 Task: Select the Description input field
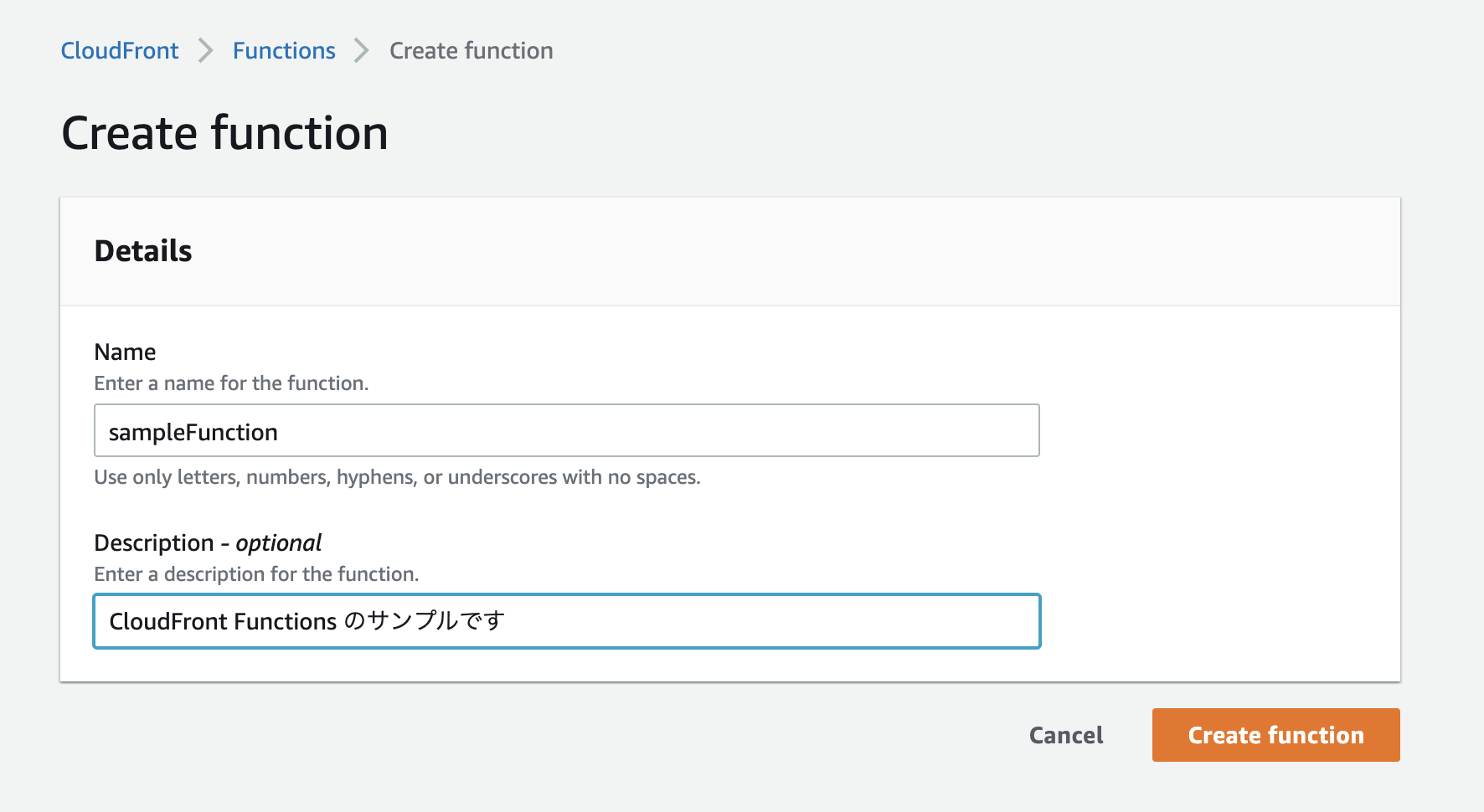pyautogui.click(x=566, y=621)
